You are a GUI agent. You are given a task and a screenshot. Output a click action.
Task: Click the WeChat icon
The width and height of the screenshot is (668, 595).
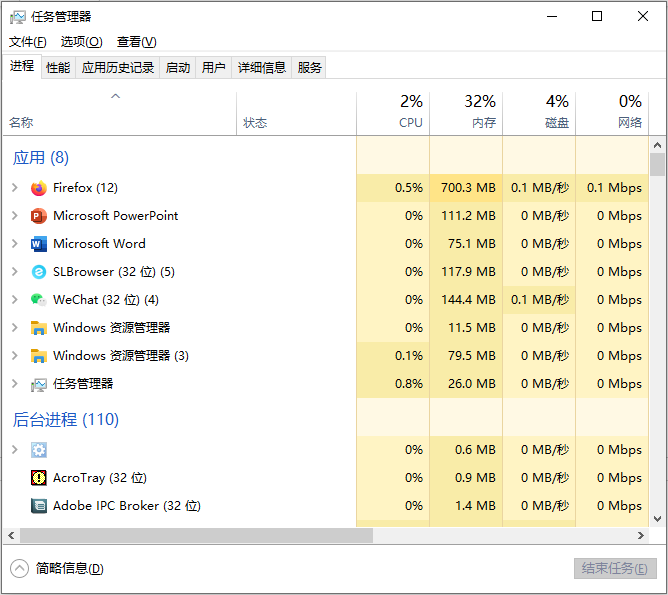(39, 300)
